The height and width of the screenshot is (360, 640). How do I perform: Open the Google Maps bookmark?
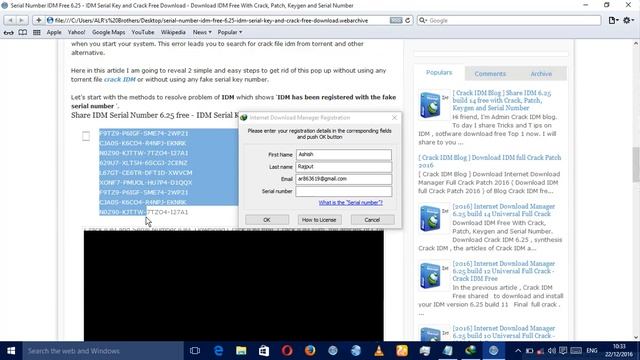tap(109, 32)
